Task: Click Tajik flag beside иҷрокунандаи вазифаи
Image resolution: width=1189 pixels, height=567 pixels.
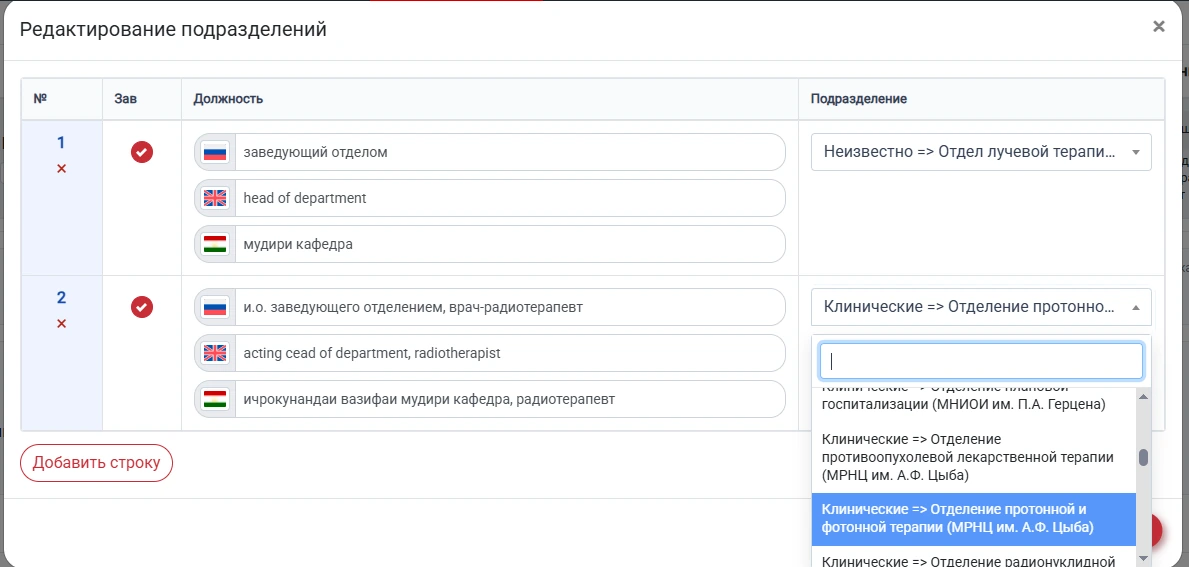Action: pyautogui.click(x=215, y=399)
